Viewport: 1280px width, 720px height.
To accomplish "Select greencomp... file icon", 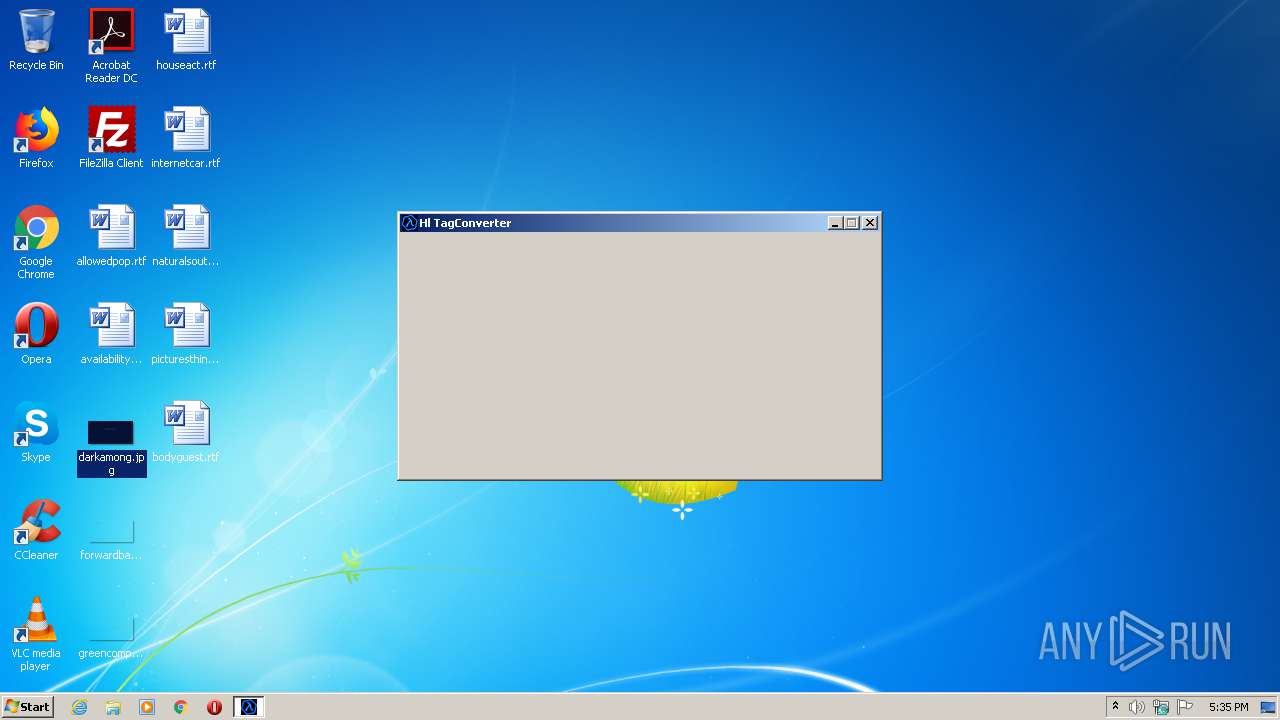I will [111, 637].
